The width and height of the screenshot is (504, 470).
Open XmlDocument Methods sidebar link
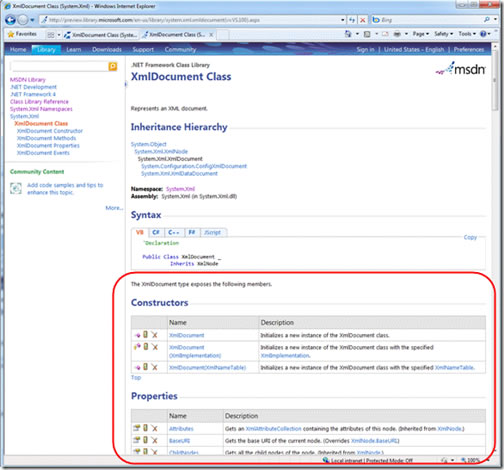click(x=46, y=138)
